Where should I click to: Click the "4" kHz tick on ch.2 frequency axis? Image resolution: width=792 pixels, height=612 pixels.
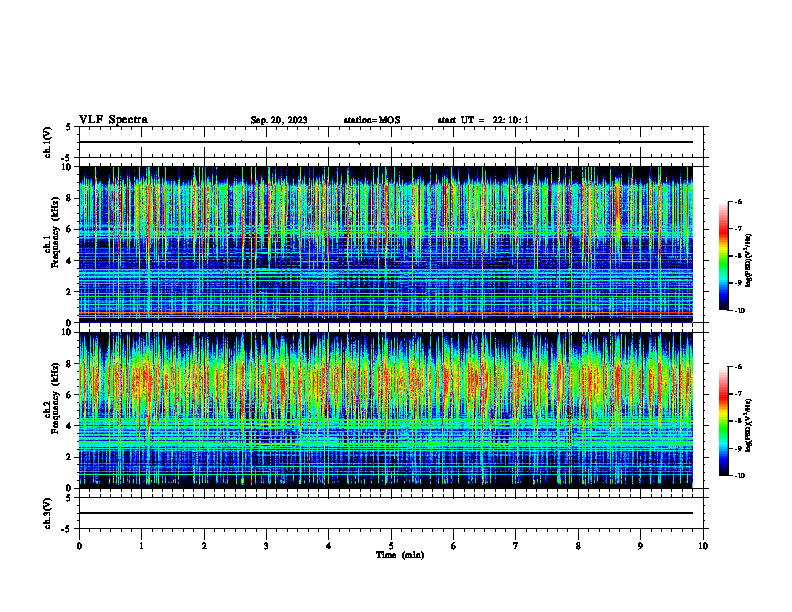pos(69,426)
